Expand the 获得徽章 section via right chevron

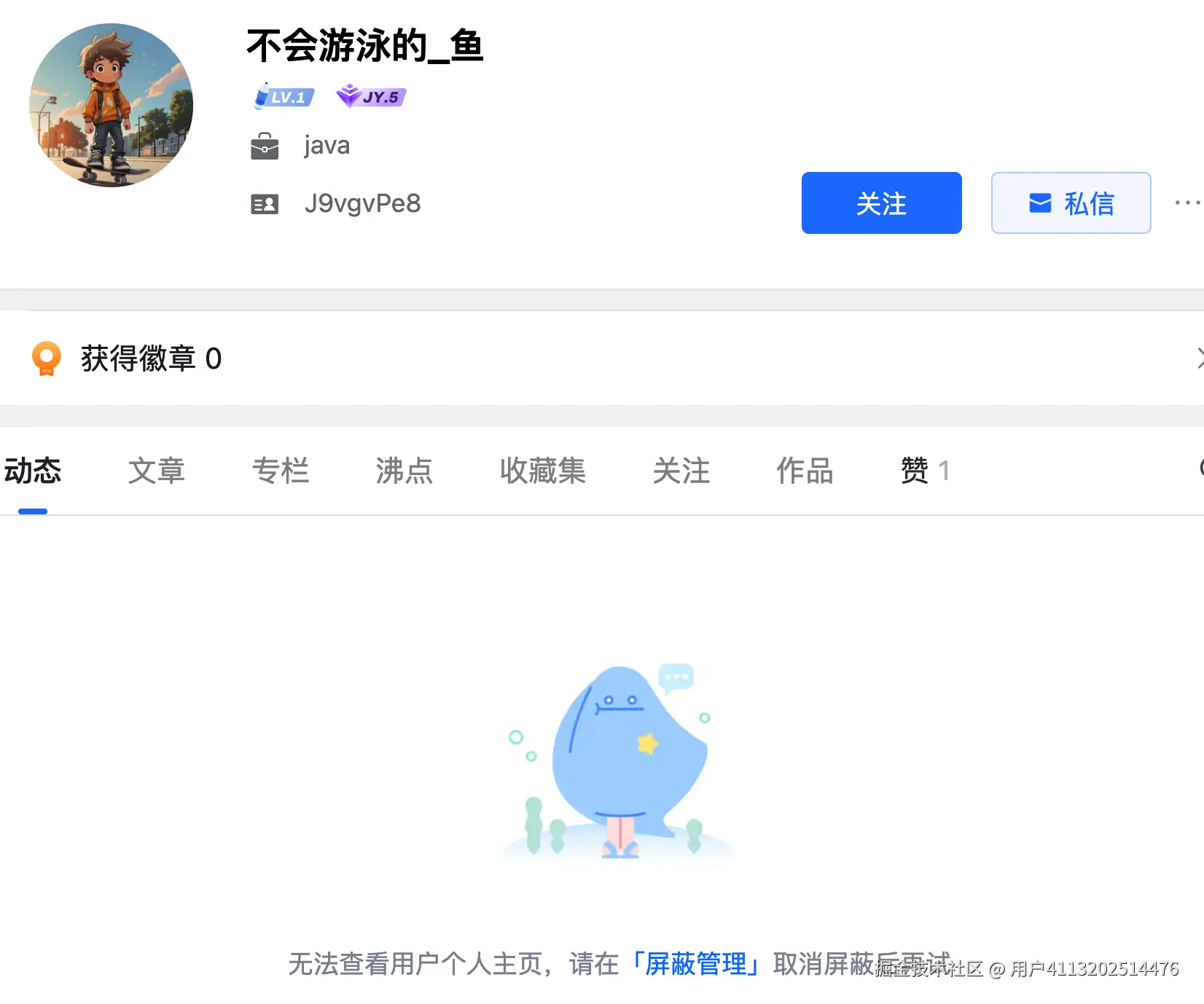(1199, 358)
